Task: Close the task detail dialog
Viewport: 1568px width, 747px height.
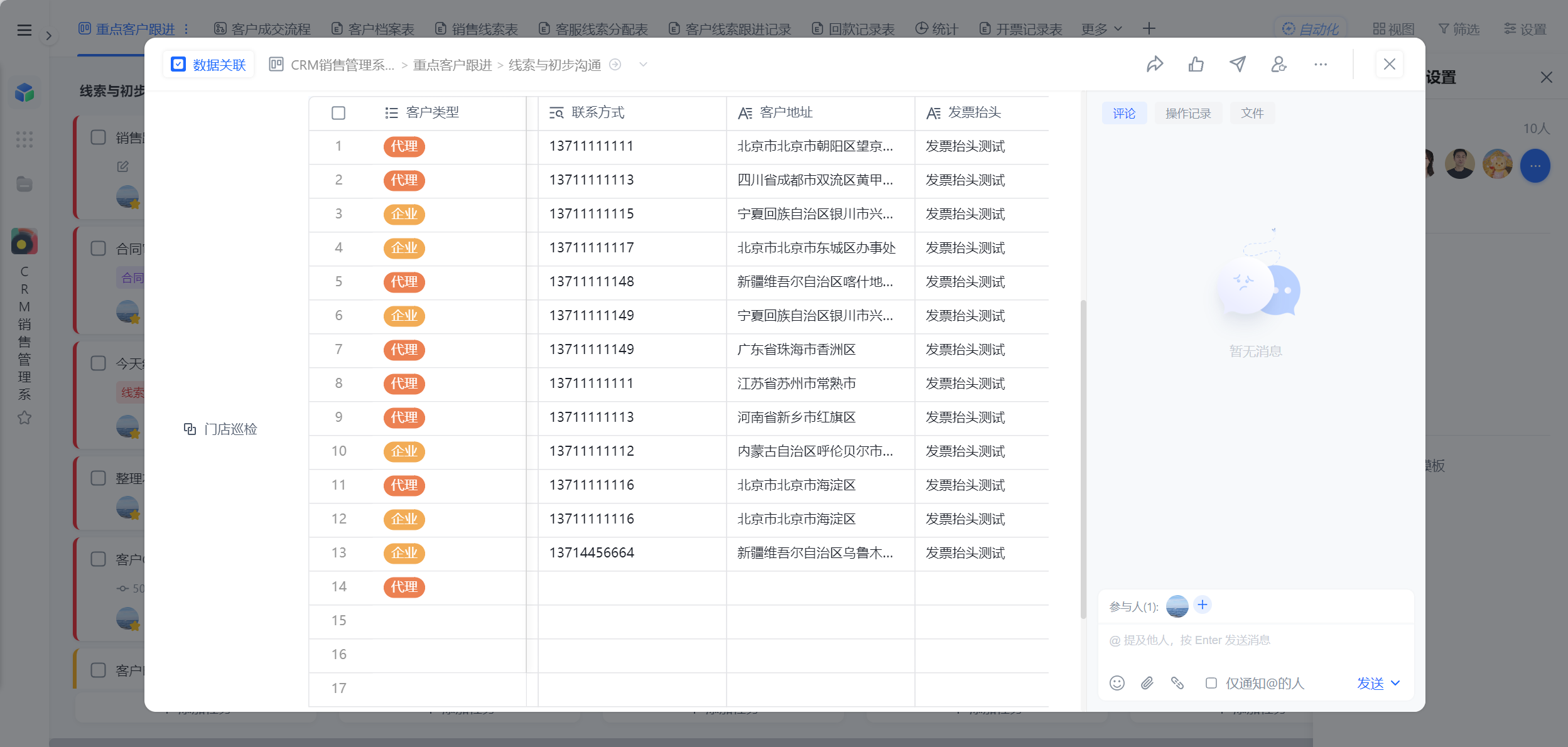Action: 1390,64
